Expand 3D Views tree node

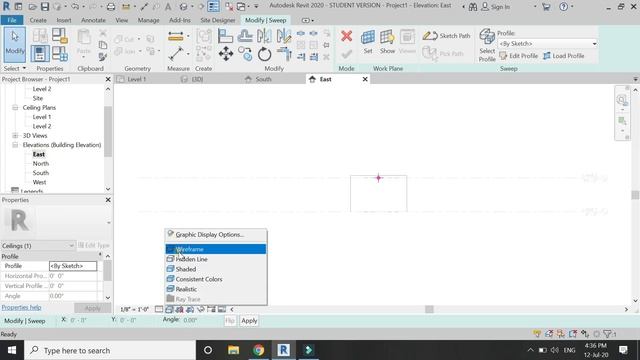[15, 136]
